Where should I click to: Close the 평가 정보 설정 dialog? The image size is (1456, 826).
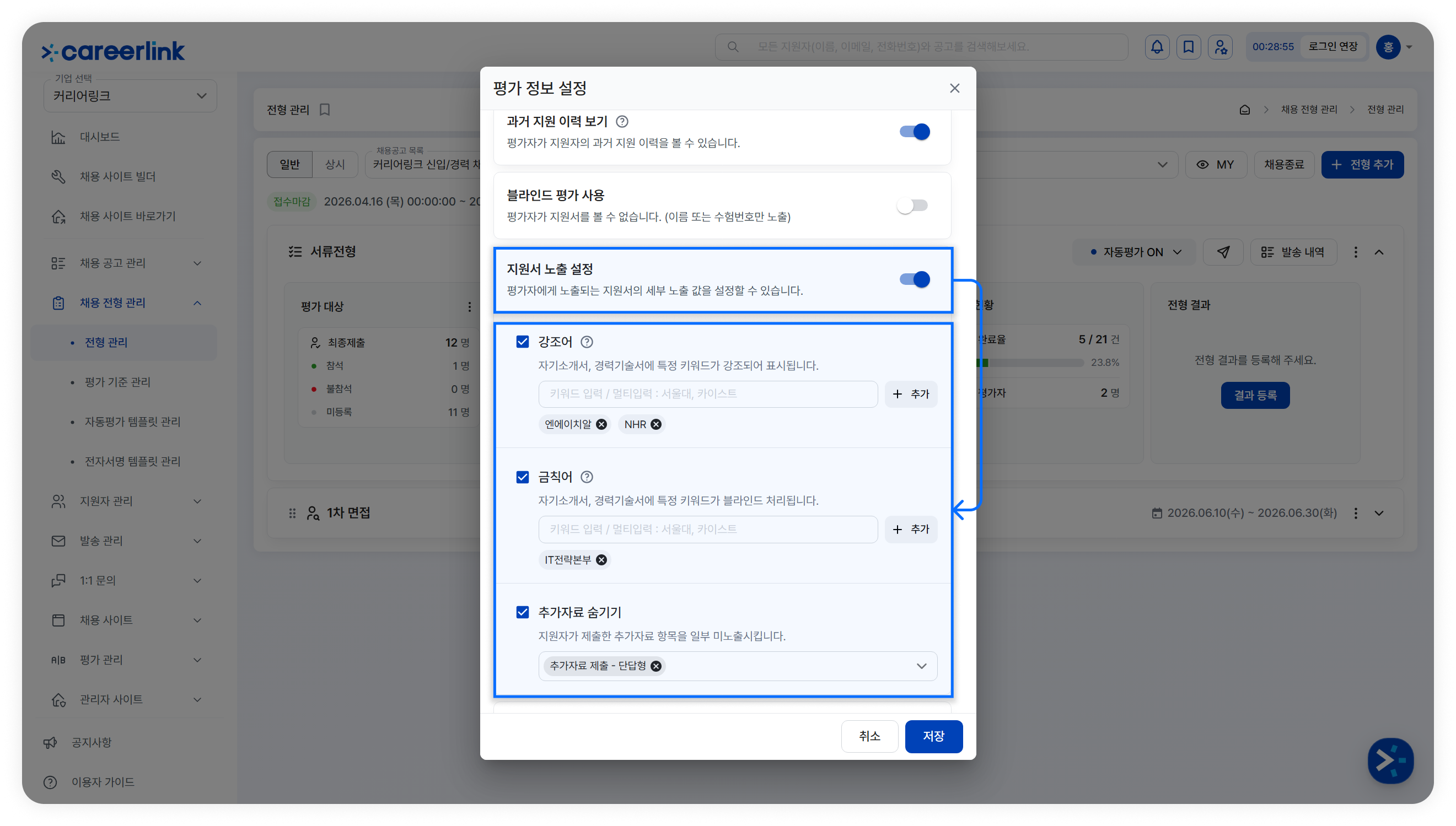pos(954,88)
